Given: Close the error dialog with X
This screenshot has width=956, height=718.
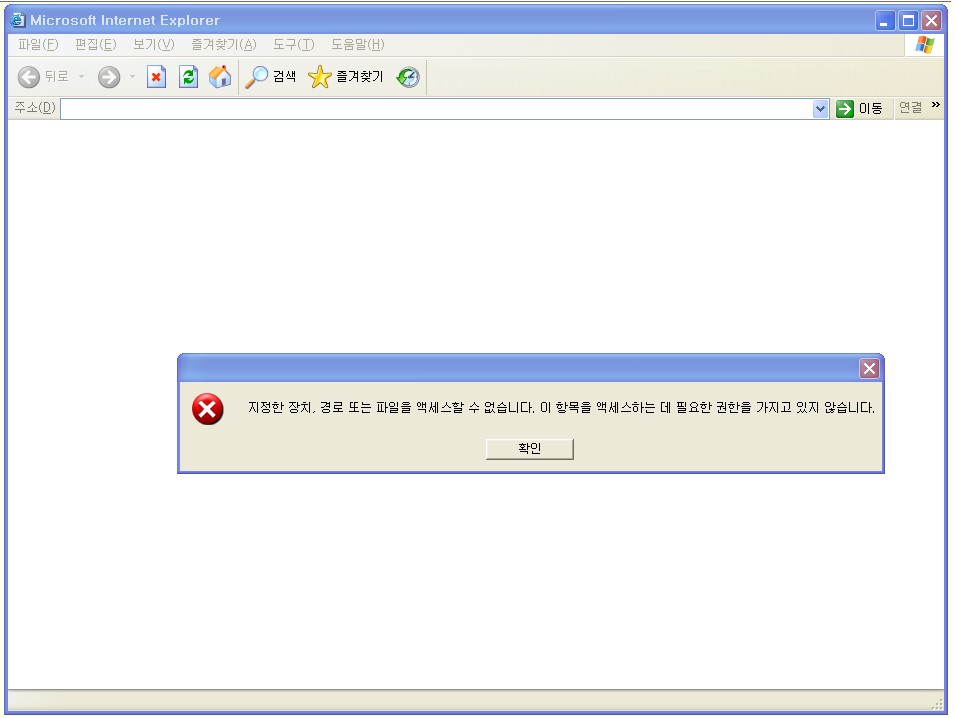Looking at the screenshot, I should [x=869, y=368].
